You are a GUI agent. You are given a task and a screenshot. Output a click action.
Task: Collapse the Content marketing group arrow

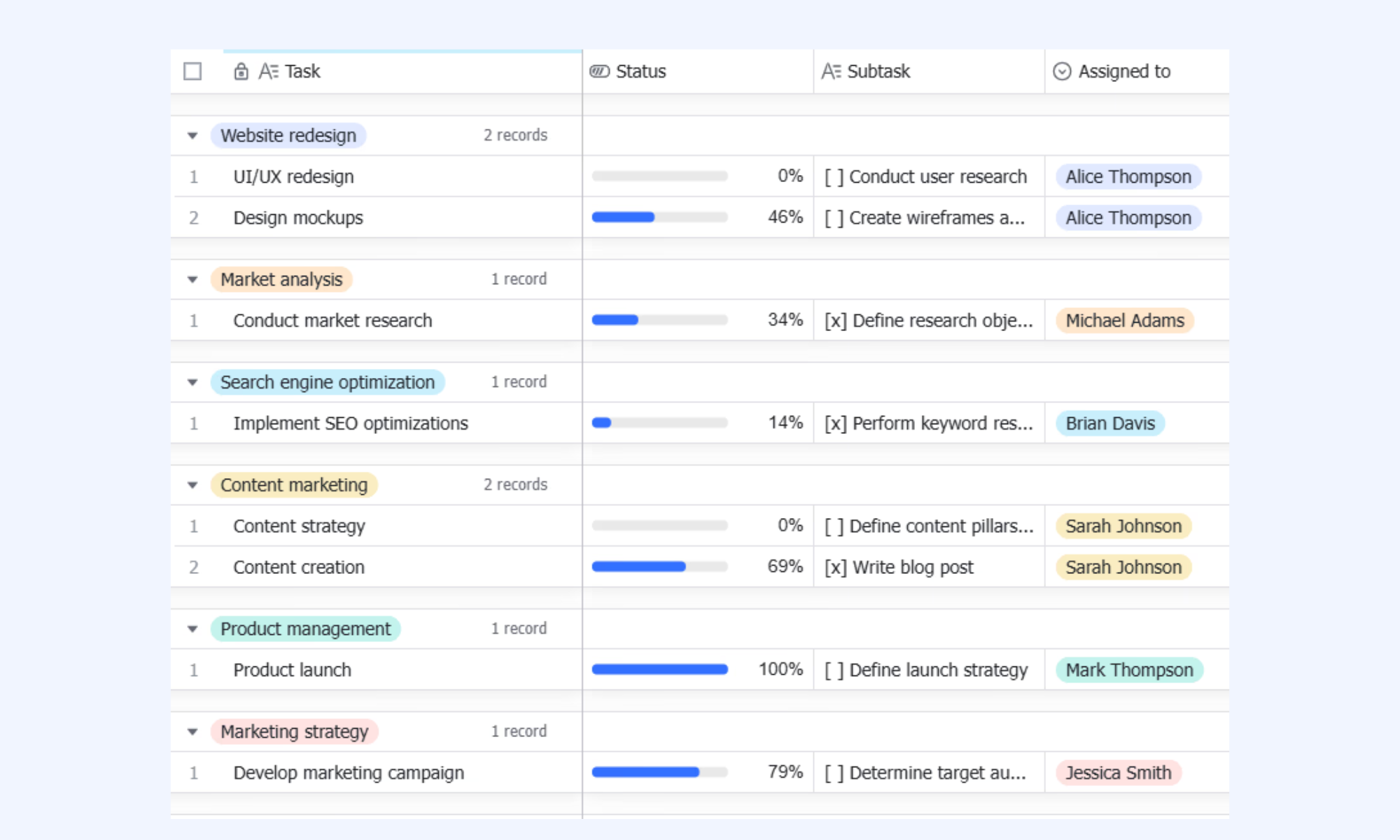pos(192,485)
